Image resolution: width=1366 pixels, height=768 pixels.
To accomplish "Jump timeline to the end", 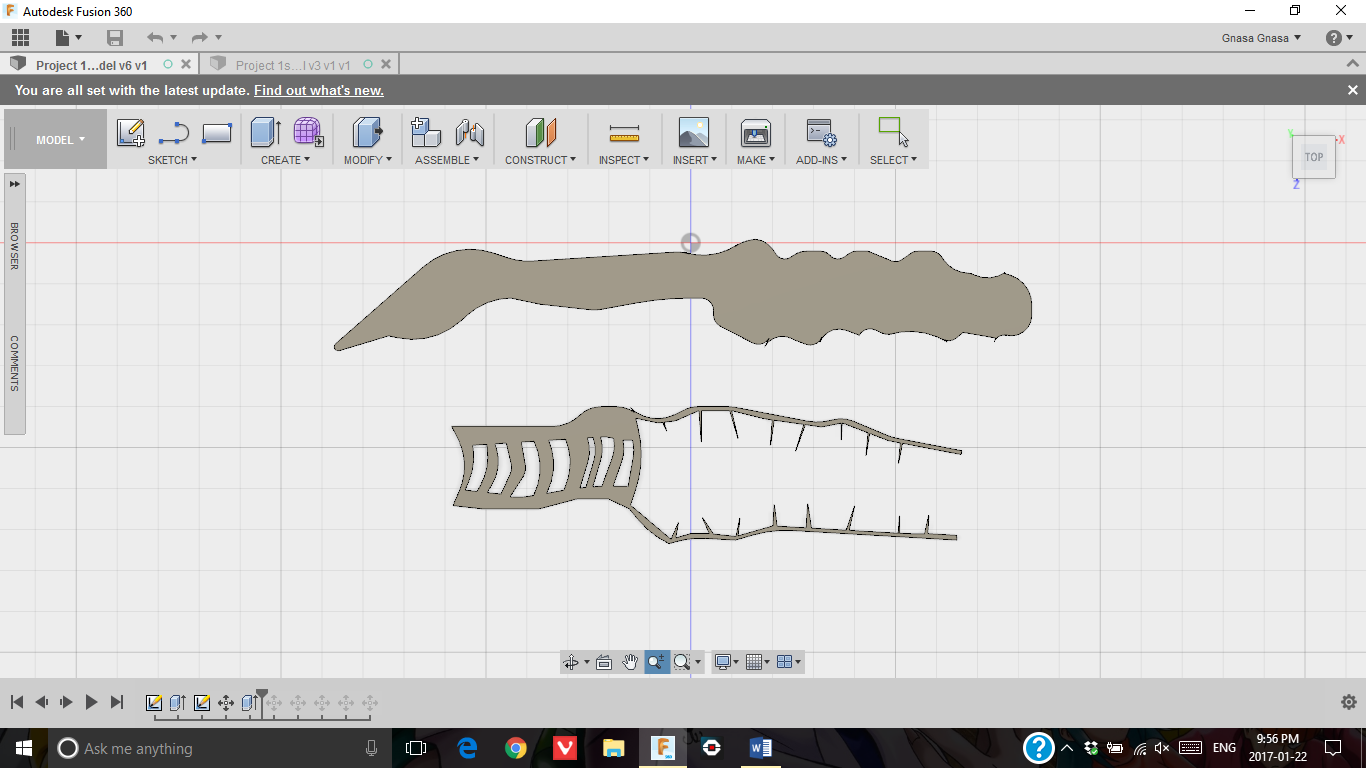I will click(117, 703).
